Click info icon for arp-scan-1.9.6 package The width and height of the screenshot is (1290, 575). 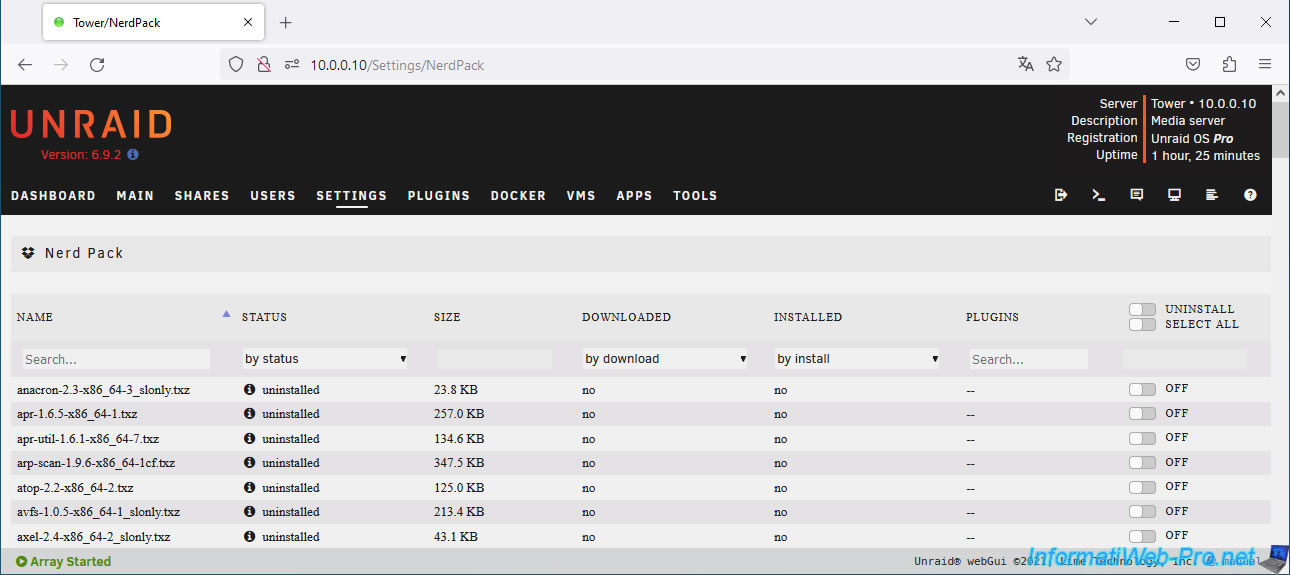(x=249, y=463)
